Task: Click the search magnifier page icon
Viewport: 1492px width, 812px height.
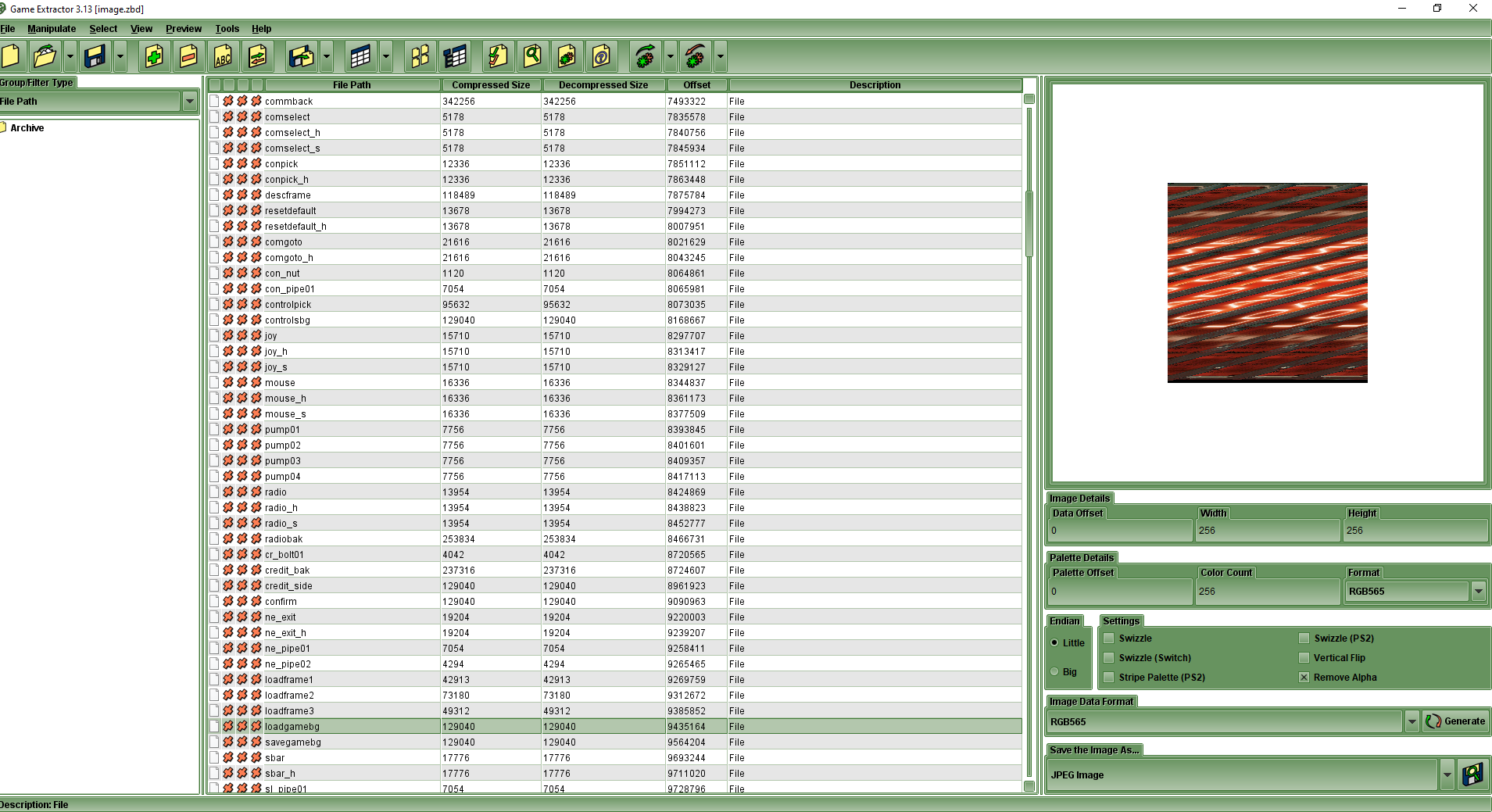Action: [x=532, y=56]
